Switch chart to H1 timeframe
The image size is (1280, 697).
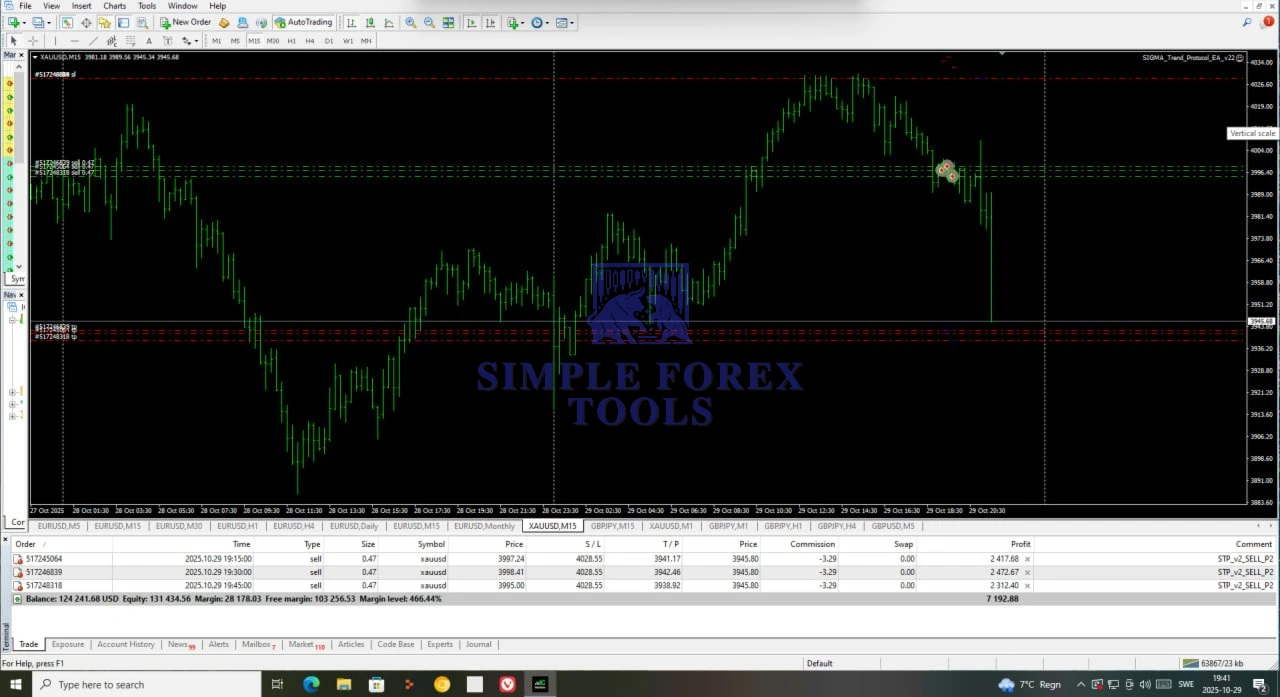click(292, 41)
